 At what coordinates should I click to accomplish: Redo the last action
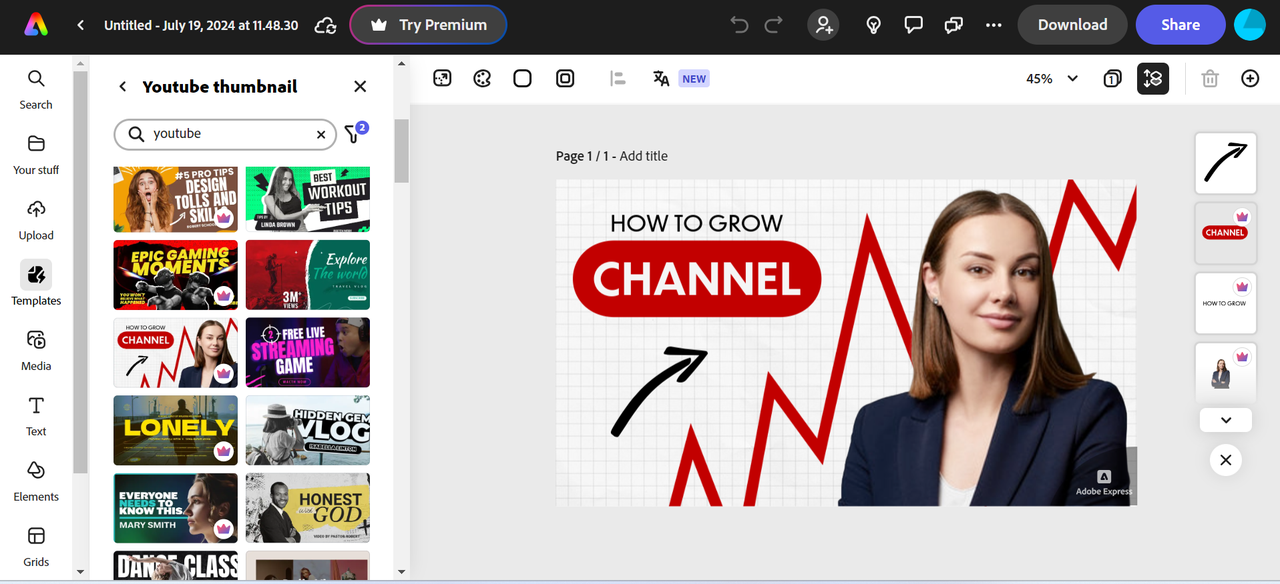pyautogui.click(x=773, y=25)
